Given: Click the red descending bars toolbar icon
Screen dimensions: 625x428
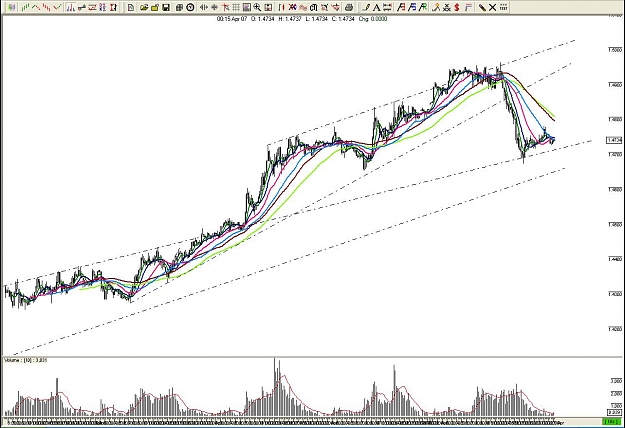Looking at the screenshot, I should click(x=46, y=7).
